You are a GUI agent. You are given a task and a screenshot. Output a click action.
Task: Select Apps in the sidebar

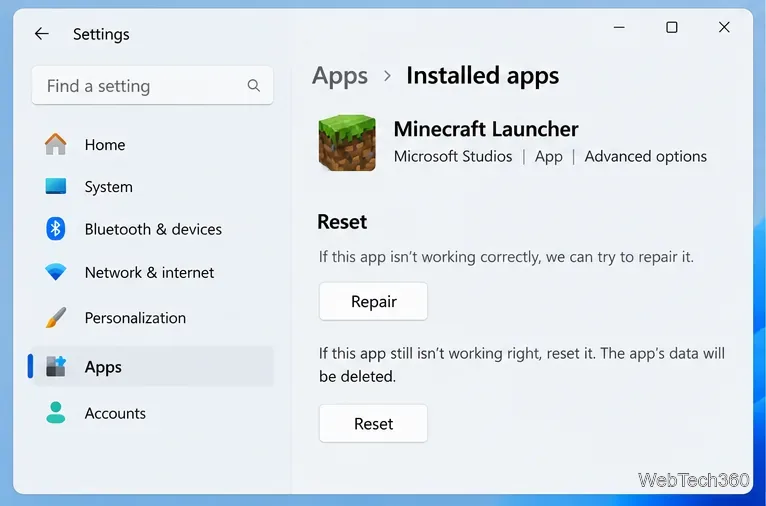point(152,367)
